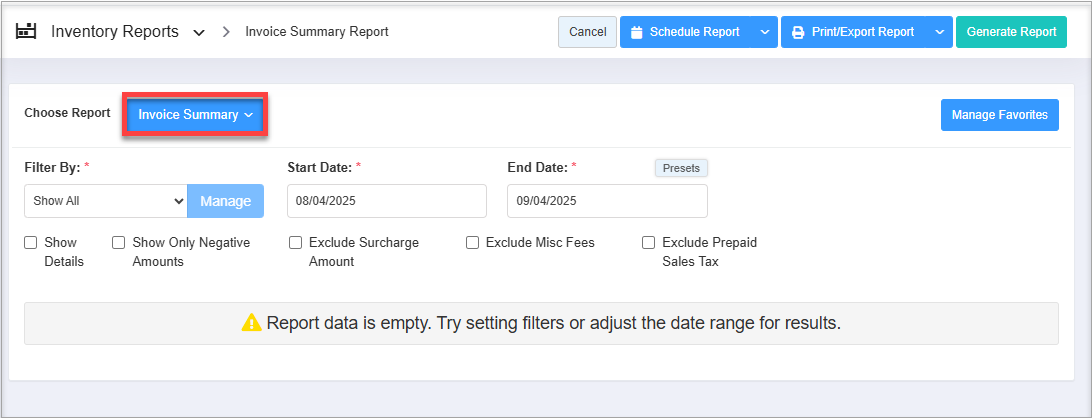The width and height of the screenshot is (1092, 418).
Task: Click the Presets date button
Action: point(681,168)
